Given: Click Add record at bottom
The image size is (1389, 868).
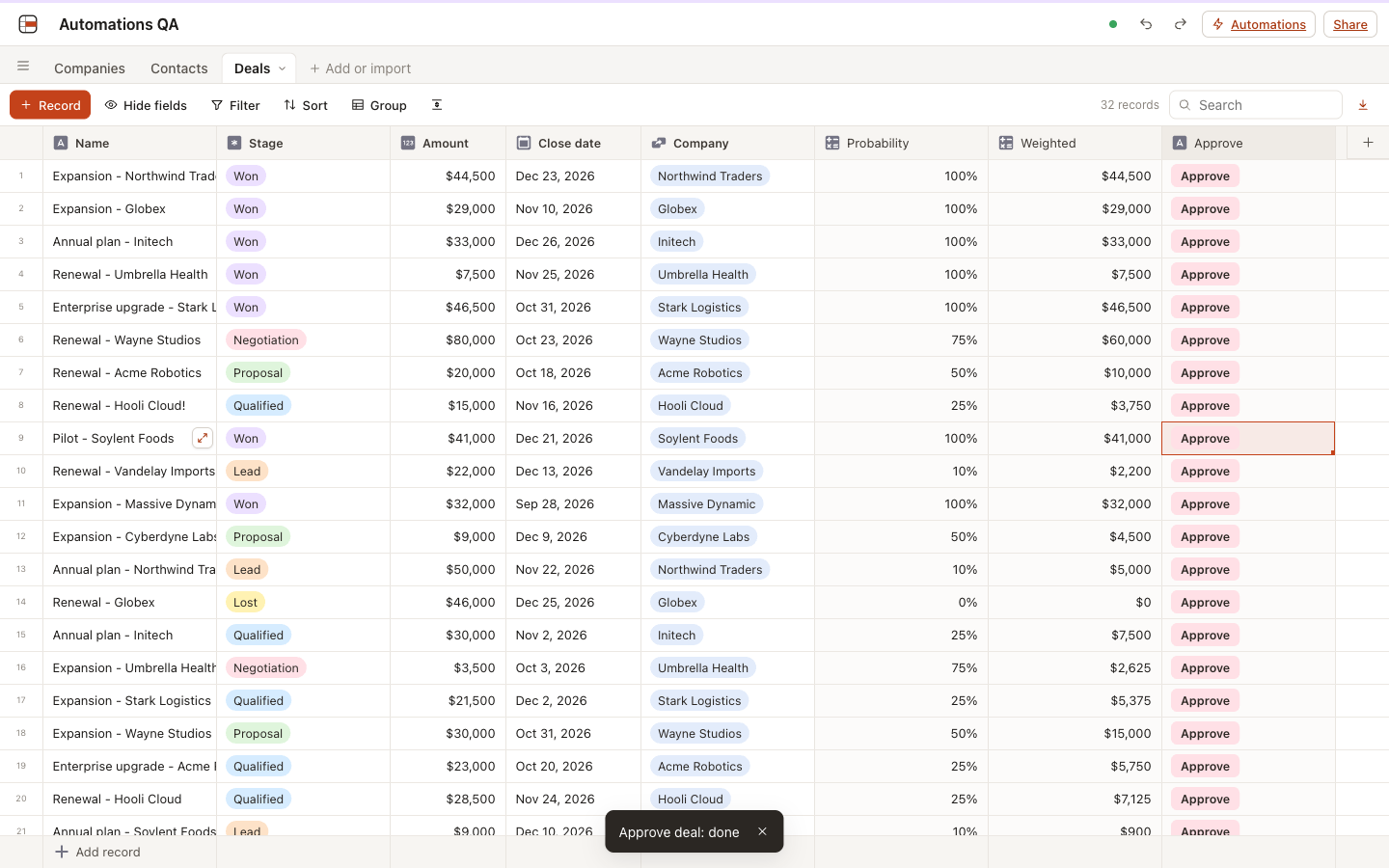Looking at the screenshot, I should [97, 852].
